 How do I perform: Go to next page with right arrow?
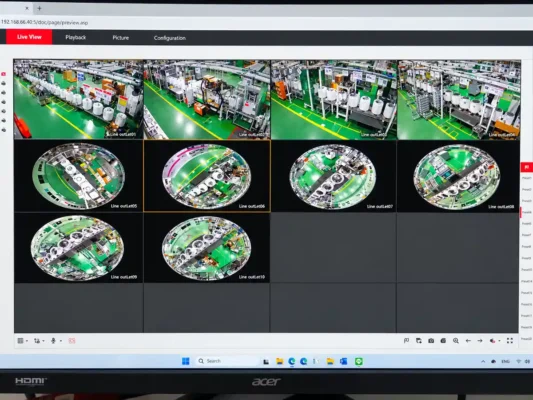[480, 341]
